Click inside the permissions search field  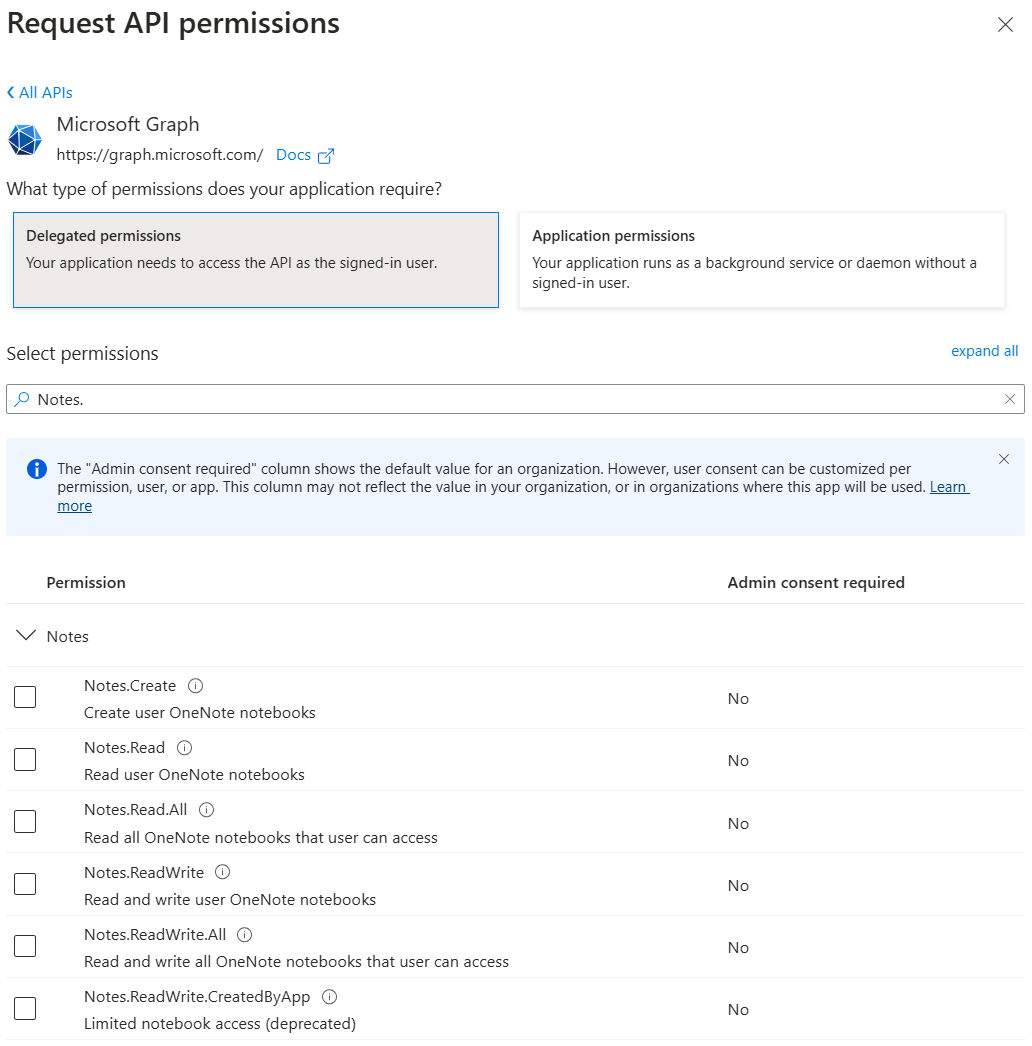tap(400, 398)
